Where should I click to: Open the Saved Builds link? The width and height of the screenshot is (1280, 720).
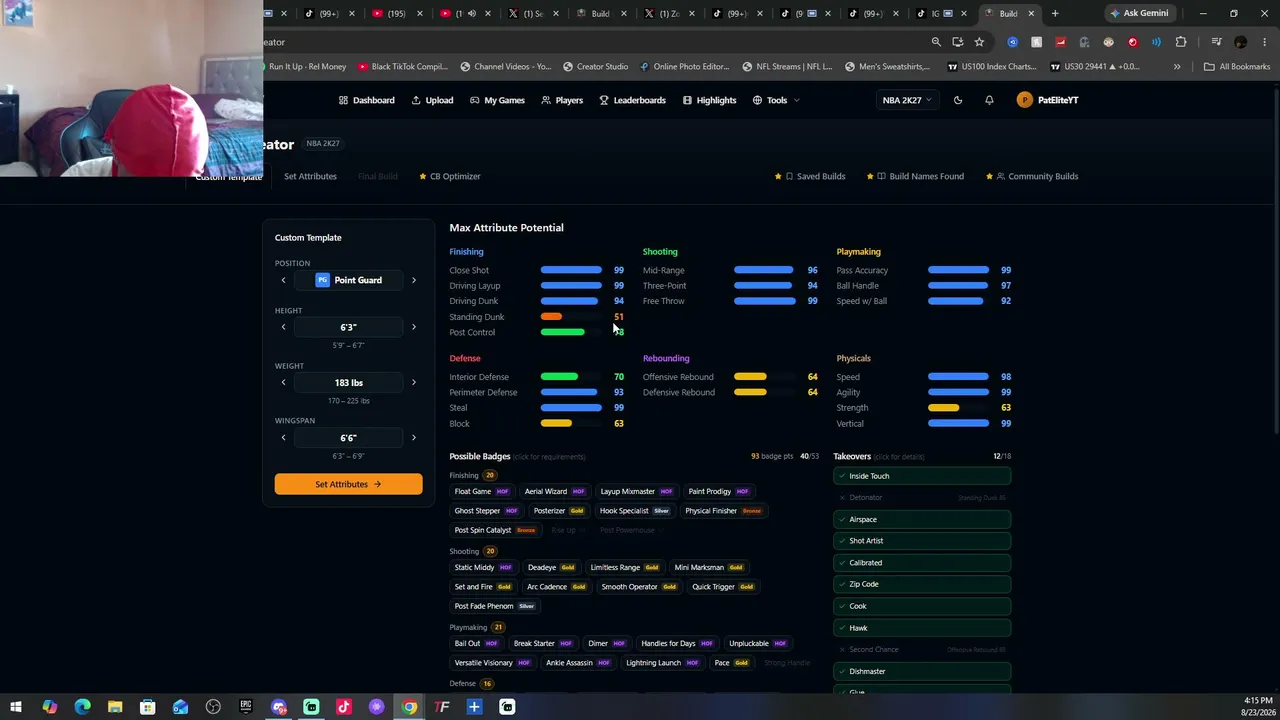click(810, 176)
